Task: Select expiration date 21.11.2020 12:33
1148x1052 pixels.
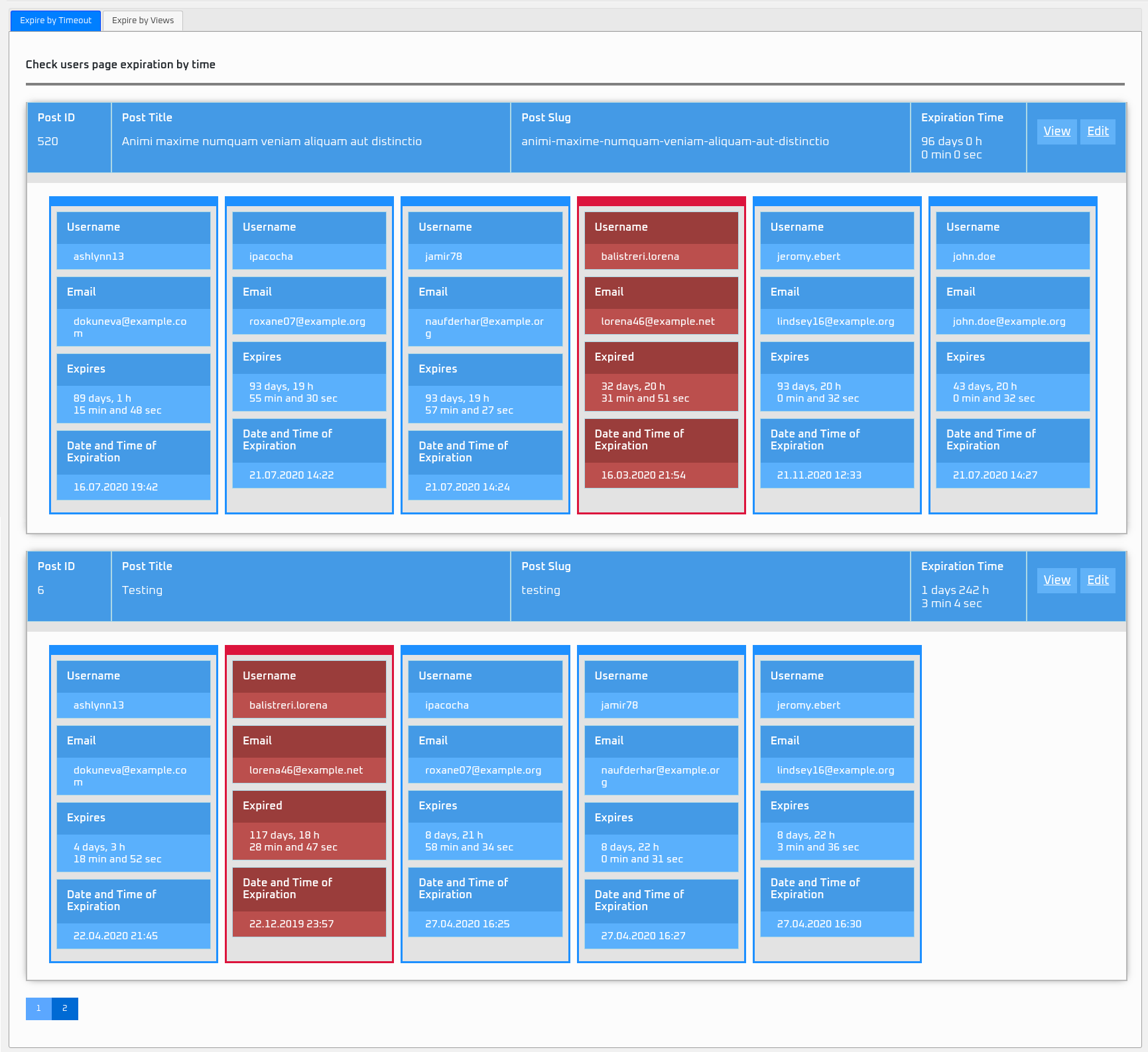Action: (819, 475)
